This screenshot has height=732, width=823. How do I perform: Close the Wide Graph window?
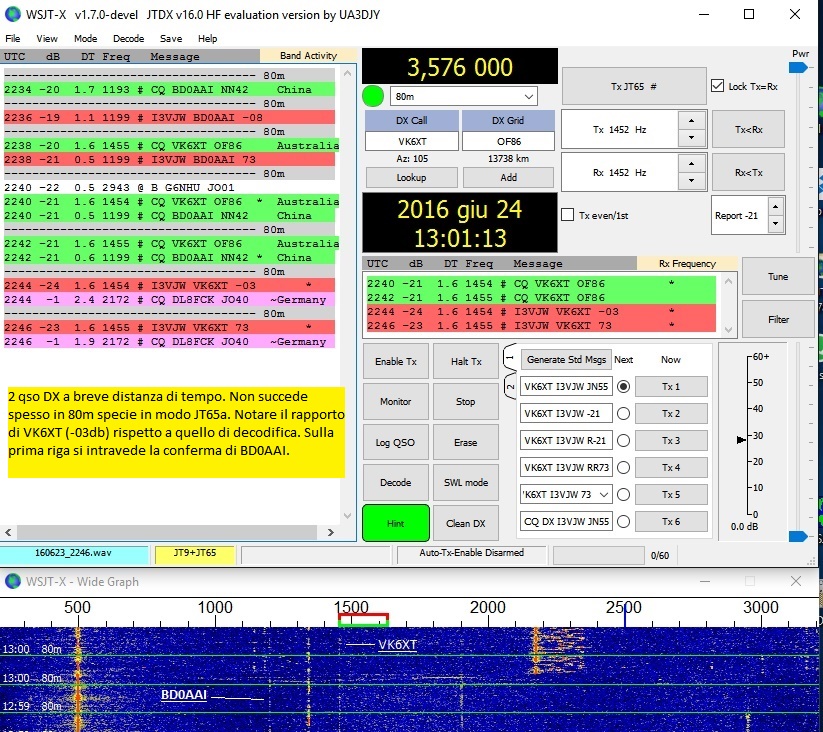click(796, 581)
